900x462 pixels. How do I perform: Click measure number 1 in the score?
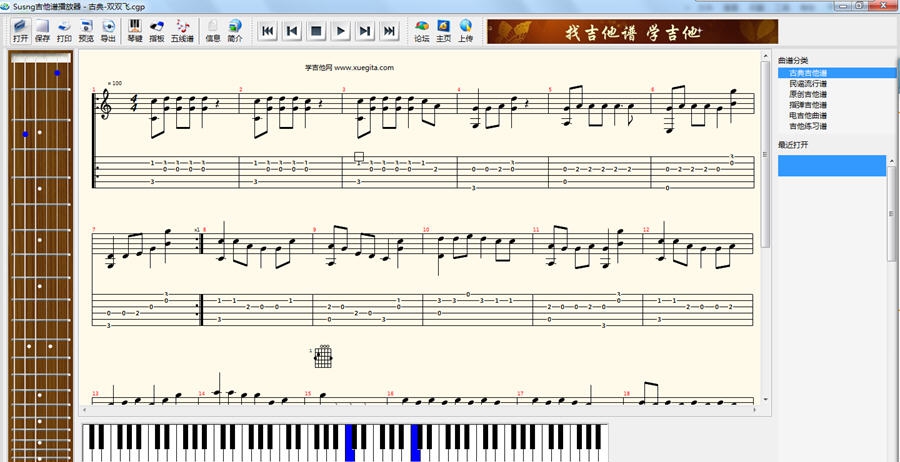point(94,90)
